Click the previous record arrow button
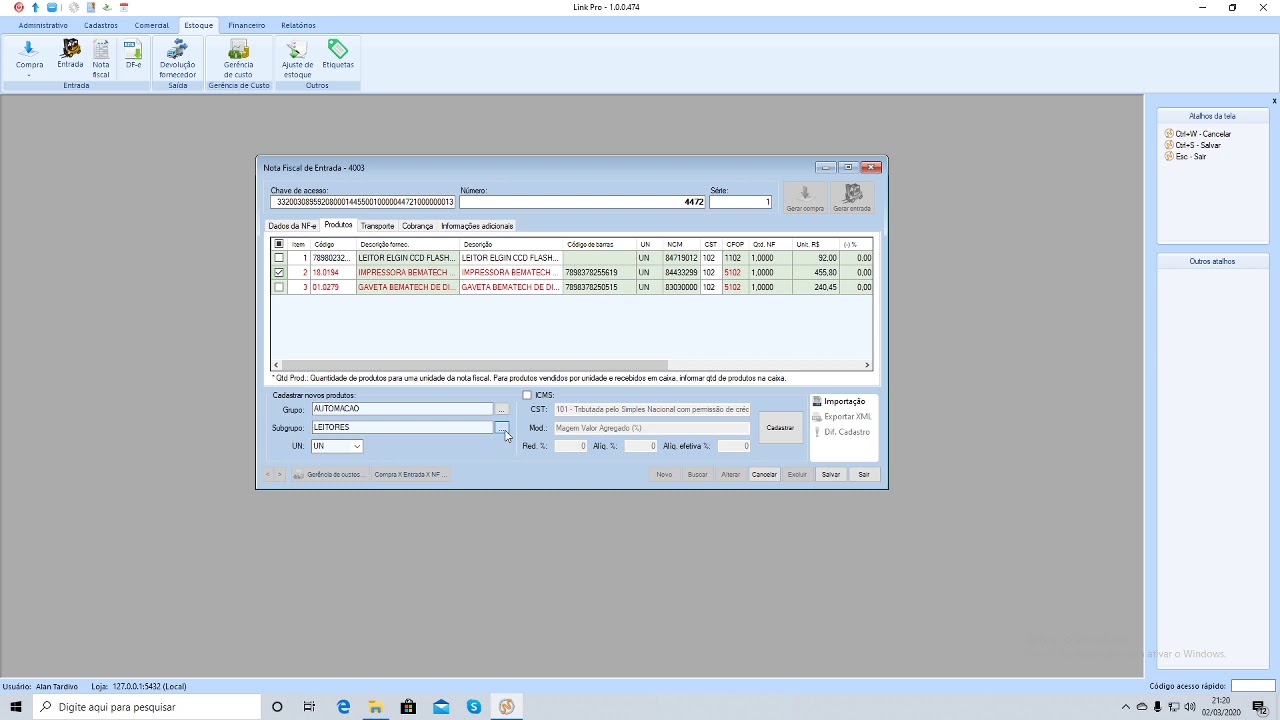 tap(268, 474)
